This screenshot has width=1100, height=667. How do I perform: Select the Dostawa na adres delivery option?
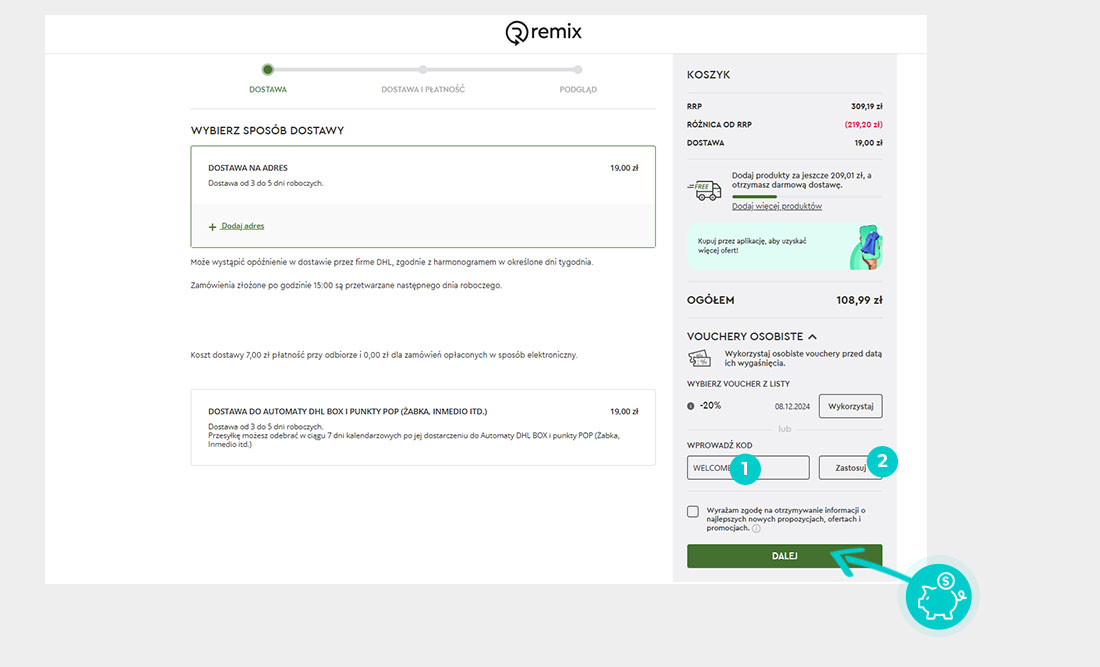(423, 196)
